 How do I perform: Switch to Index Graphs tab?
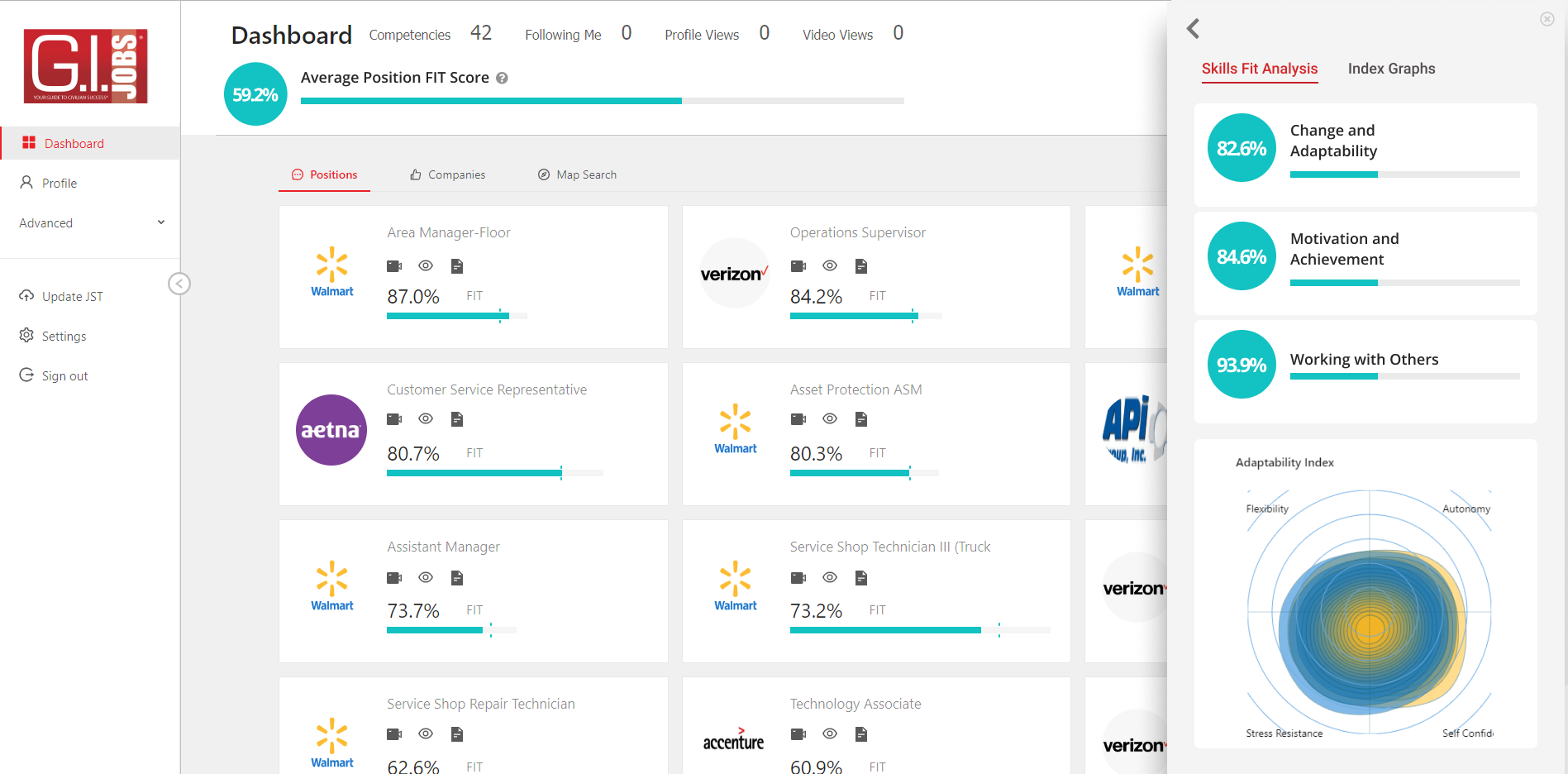(1392, 69)
